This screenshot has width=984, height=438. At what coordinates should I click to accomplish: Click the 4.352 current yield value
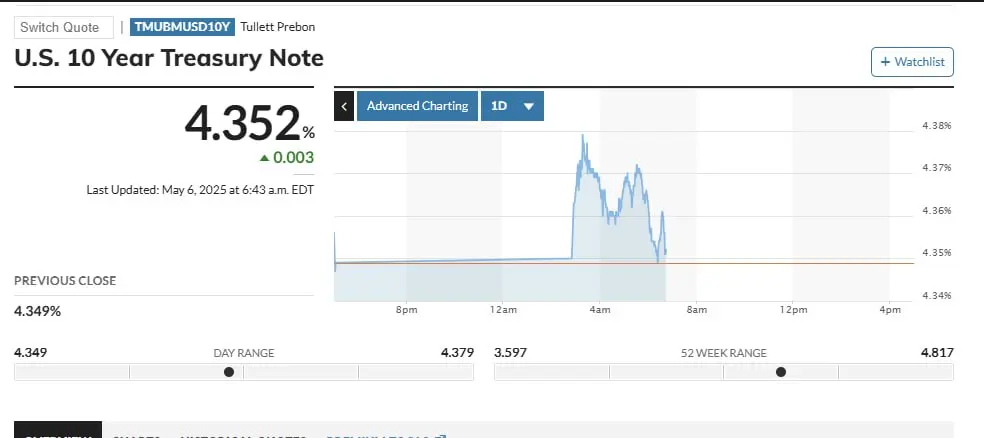pyautogui.click(x=242, y=123)
